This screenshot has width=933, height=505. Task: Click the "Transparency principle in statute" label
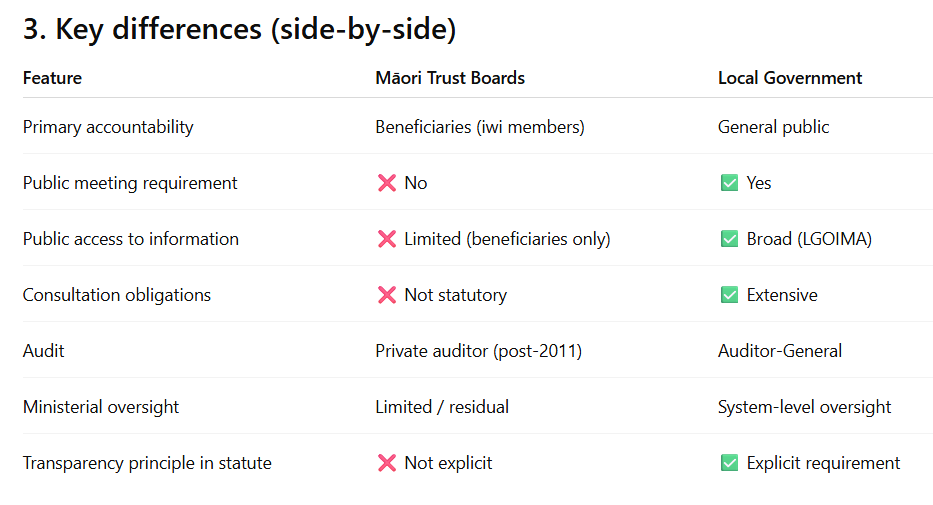(x=147, y=463)
